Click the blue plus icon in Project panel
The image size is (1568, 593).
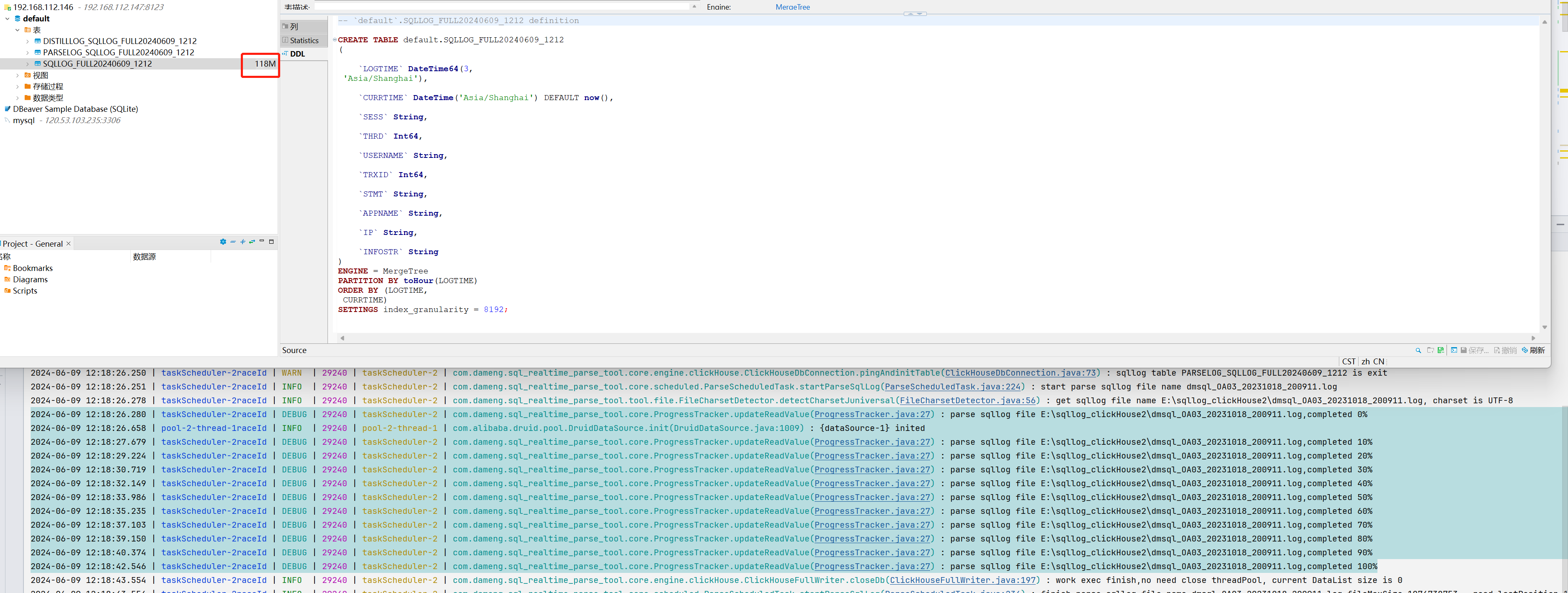pos(242,242)
